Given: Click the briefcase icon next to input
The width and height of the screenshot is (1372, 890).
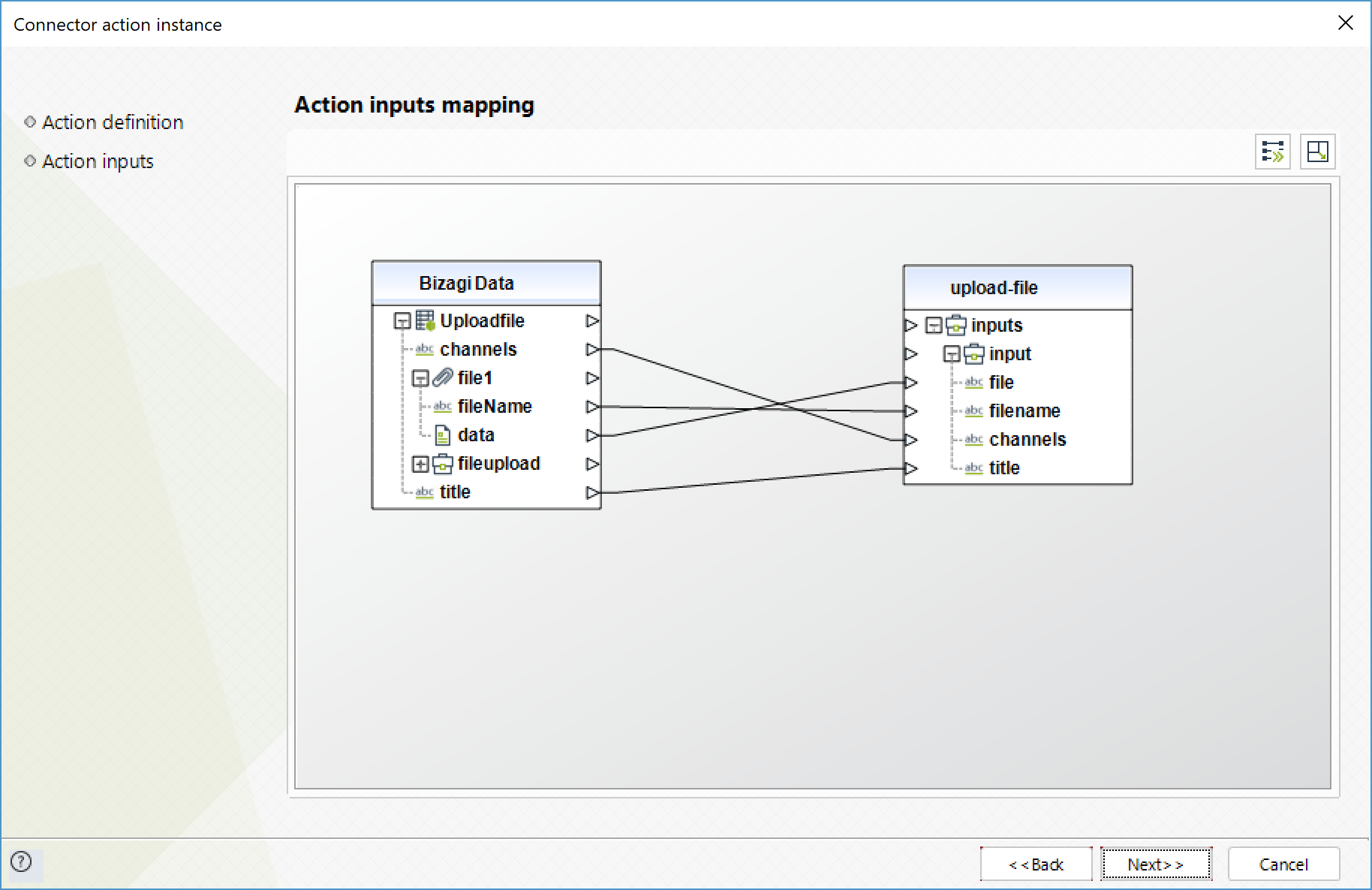Looking at the screenshot, I should point(974,354).
